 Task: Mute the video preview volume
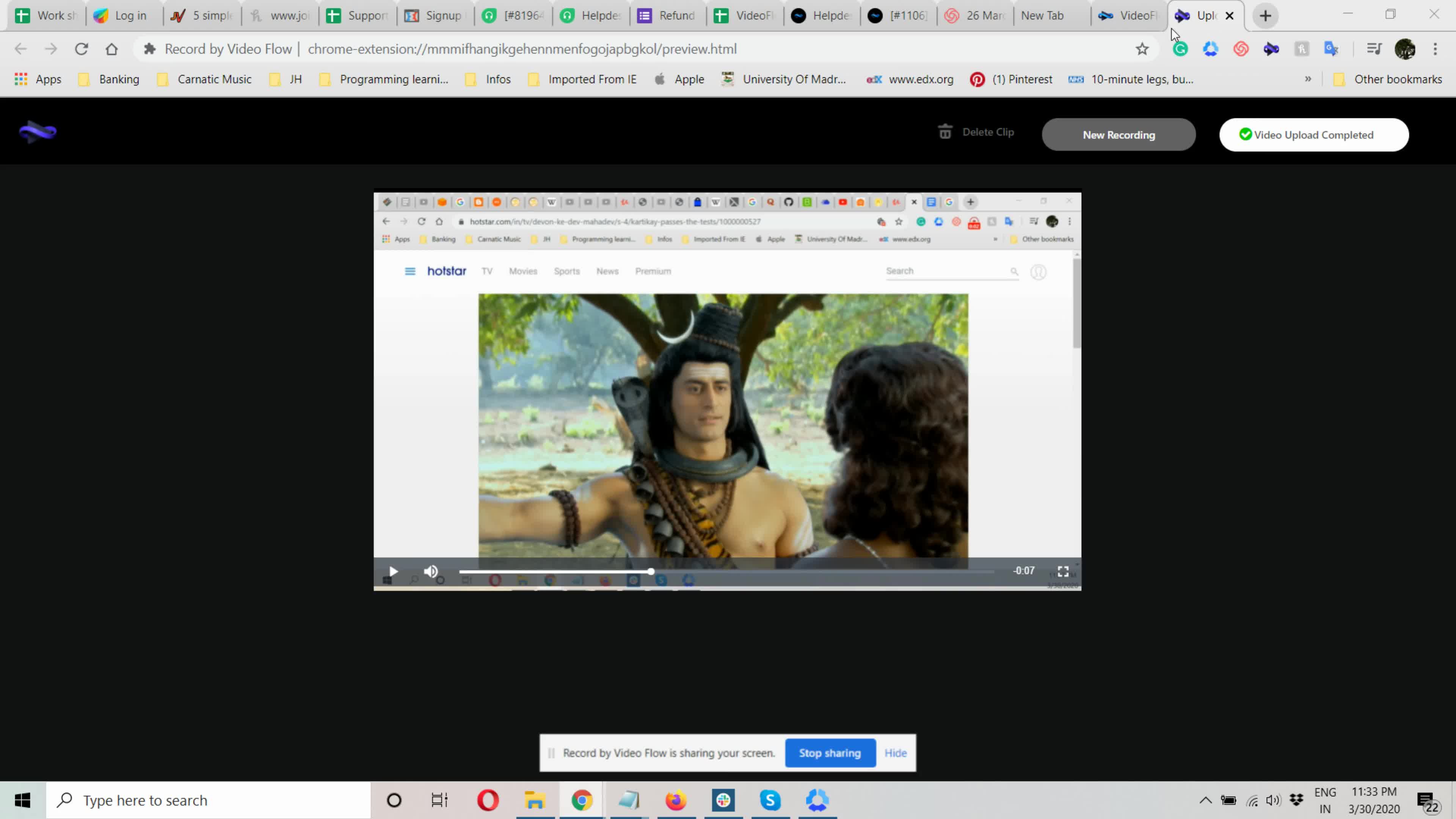coord(431,571)
